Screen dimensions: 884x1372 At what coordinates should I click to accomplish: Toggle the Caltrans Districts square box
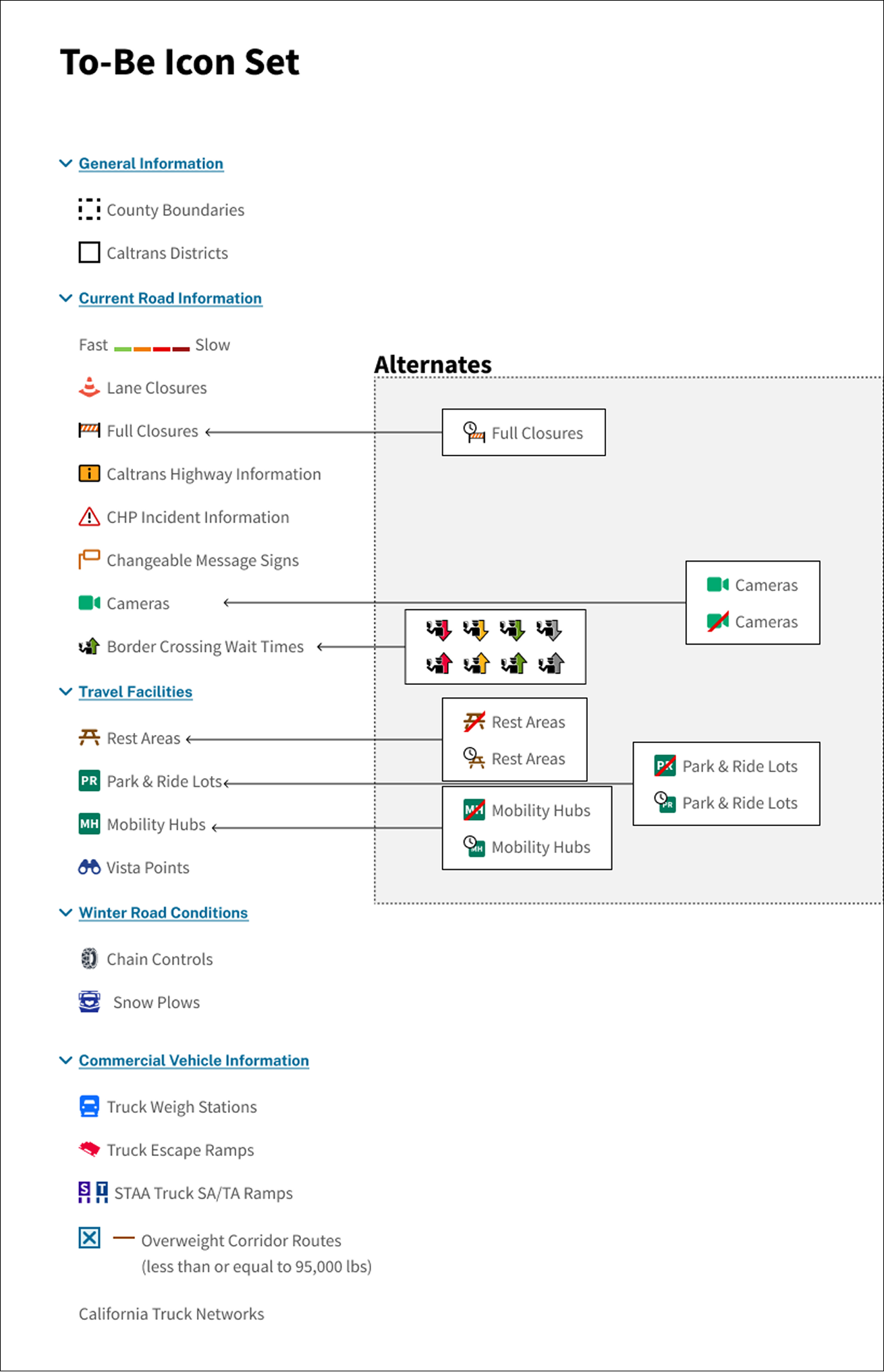89,252
